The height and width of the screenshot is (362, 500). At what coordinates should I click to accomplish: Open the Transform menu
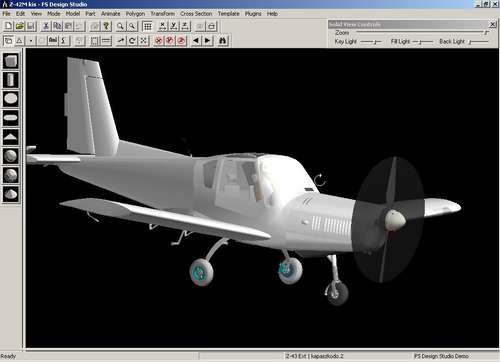[x=162, y=14]
